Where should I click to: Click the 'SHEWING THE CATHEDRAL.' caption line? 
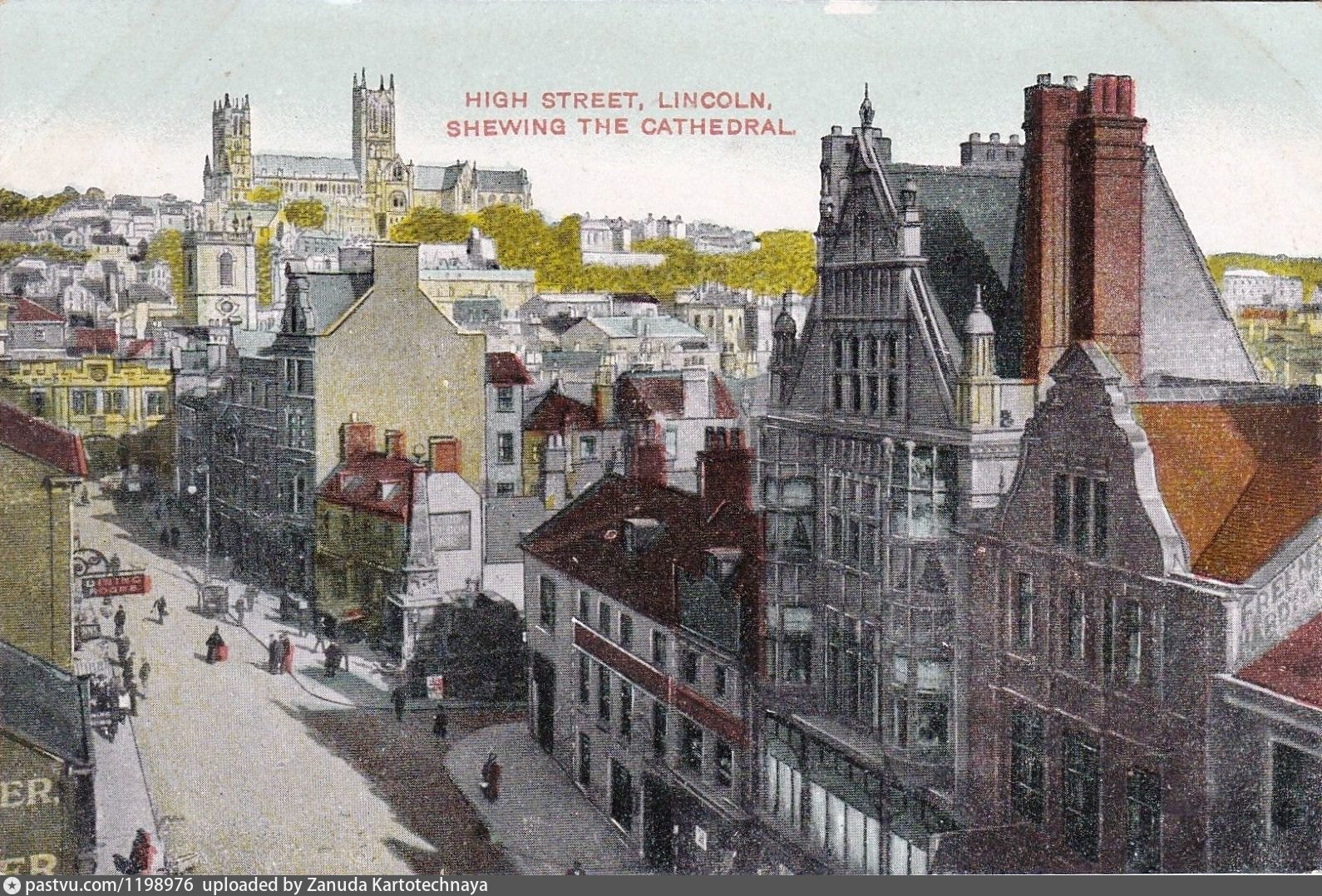tap(621, 128)
